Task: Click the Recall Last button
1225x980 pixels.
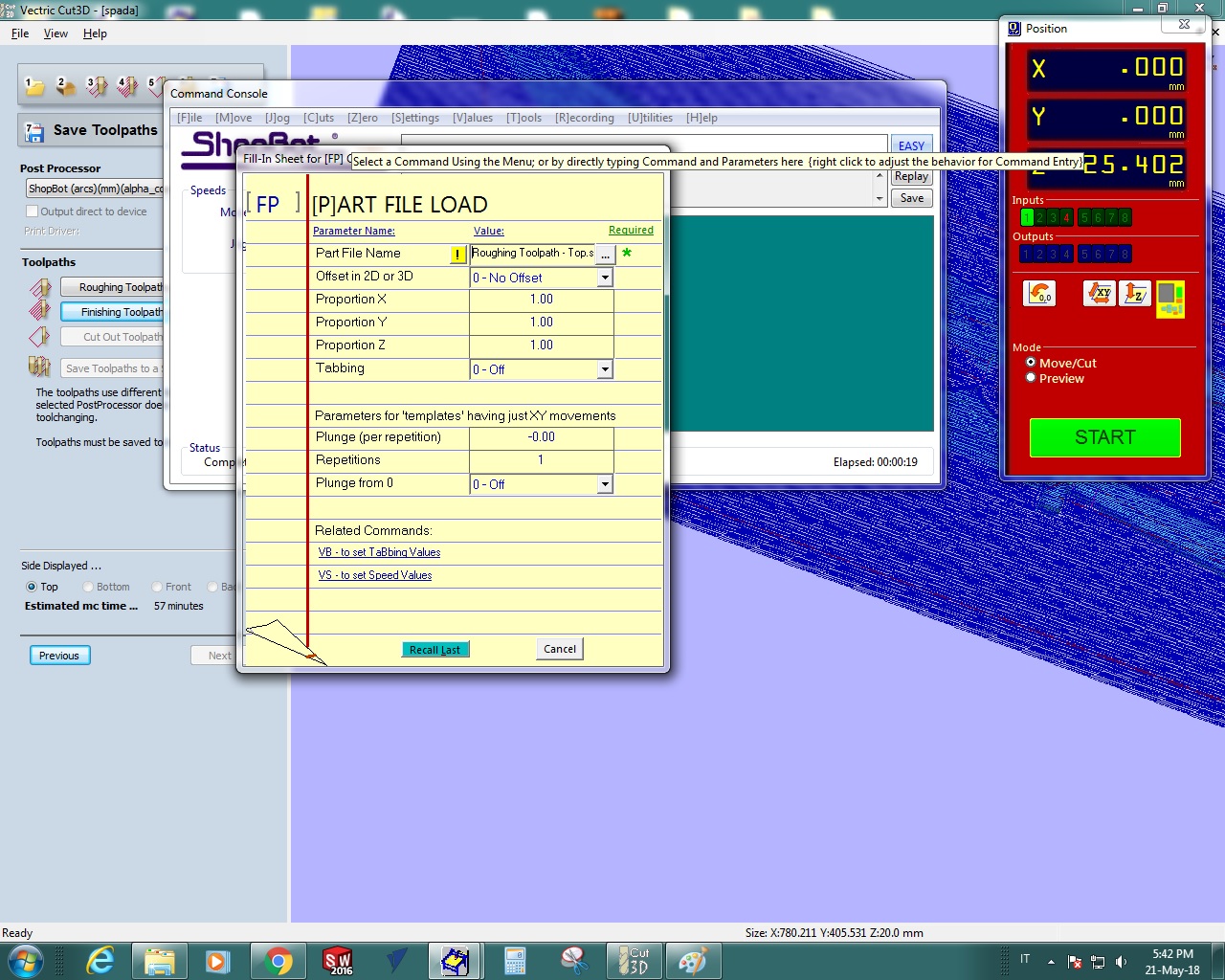Action: tap(435, 649)
